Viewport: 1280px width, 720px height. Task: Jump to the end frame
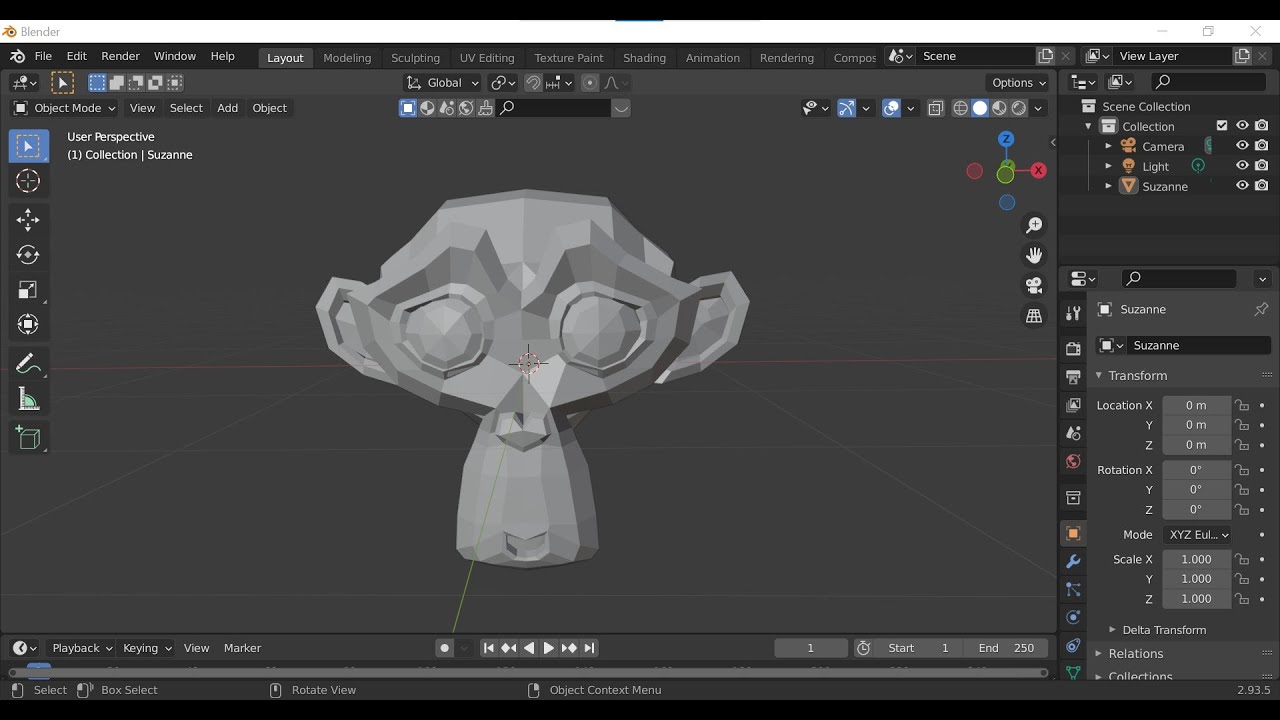tap(589, 648)
